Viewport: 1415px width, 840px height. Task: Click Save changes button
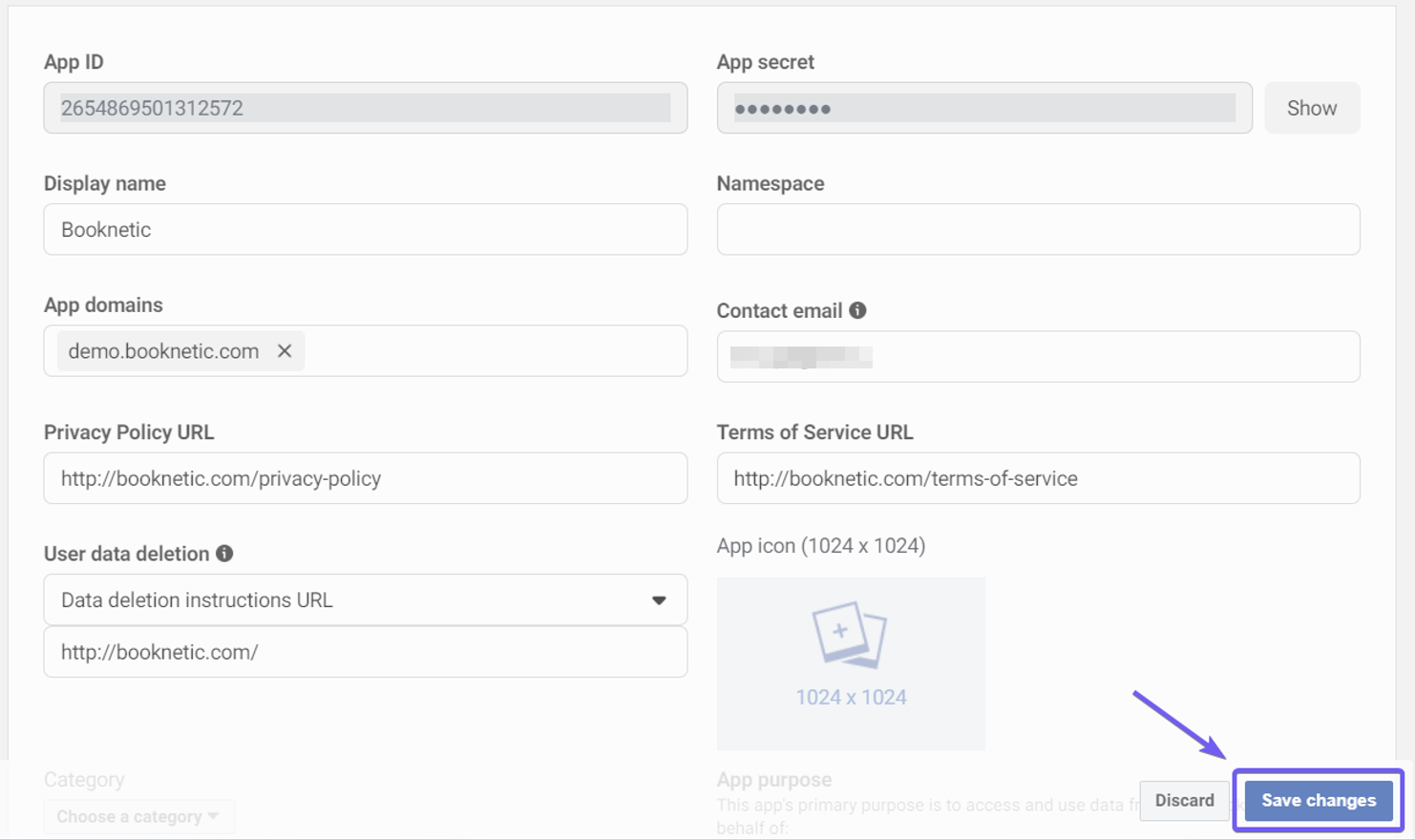click(x=1319, y=801)
